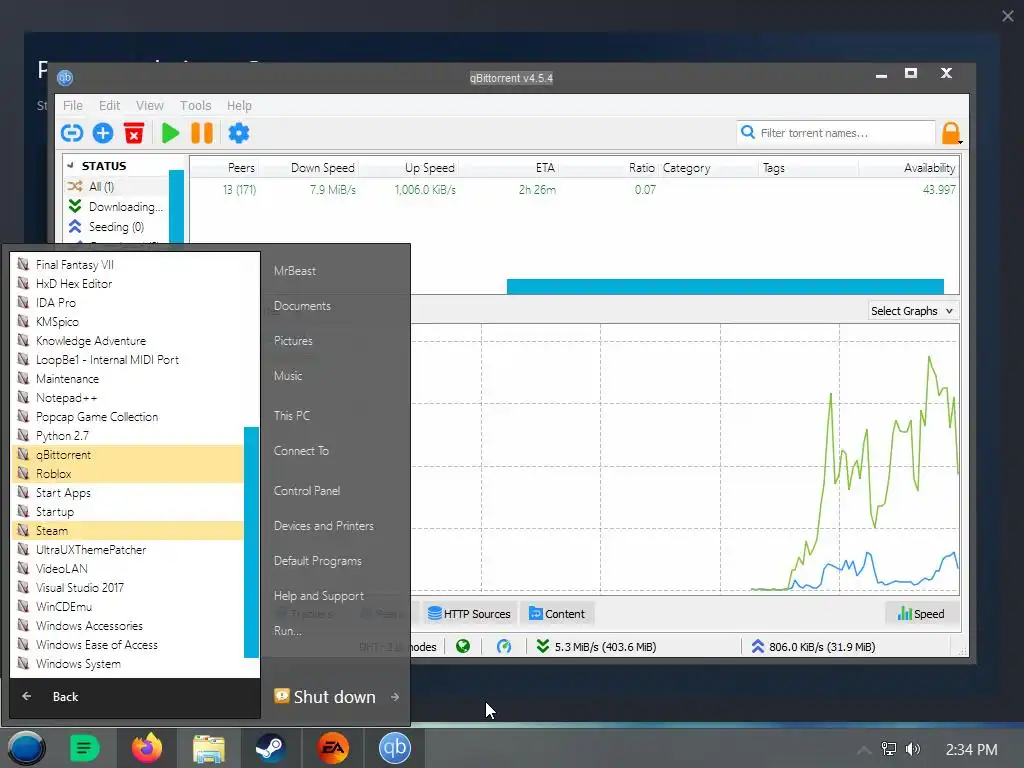The width and height of the screenshot is (1024, 768).
Task: Open MrBeast user folder link
Action: (295, 271)
